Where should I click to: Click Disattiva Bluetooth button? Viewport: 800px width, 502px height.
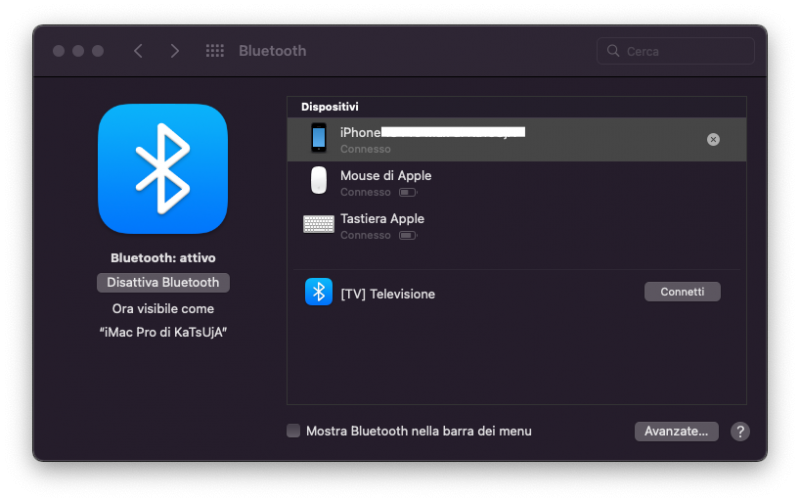coord(163,283)
